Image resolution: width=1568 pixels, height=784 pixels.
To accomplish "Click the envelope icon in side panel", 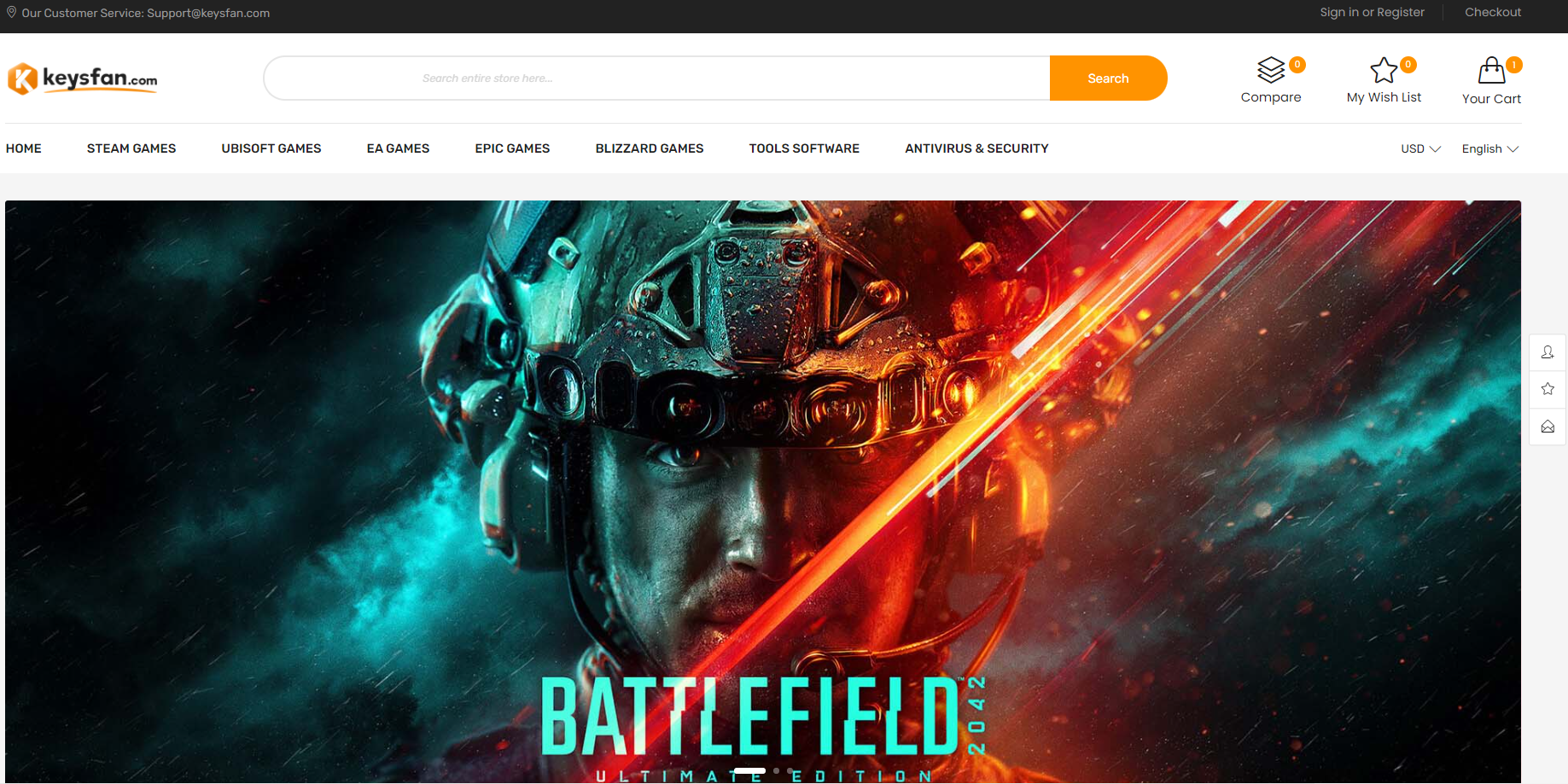I will [1548, 427].
